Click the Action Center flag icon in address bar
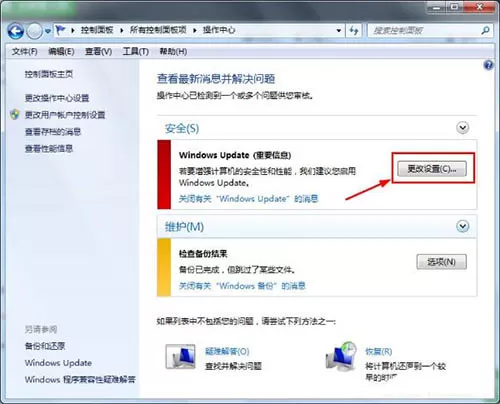The height and width of the screenshot is (404, 500). tap(60, 30)
